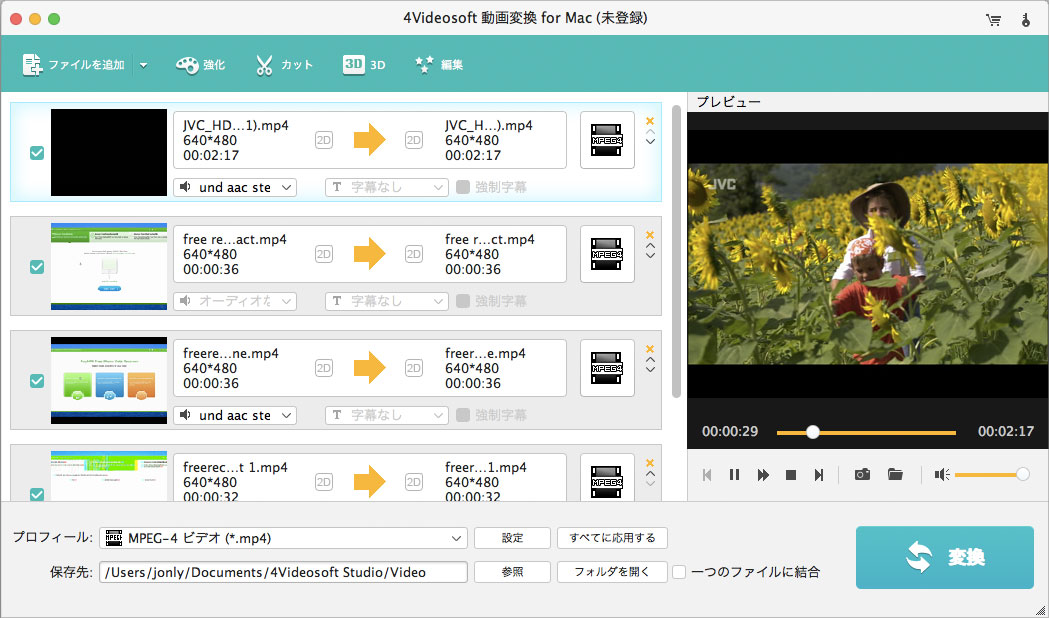This screenshot has width=1049, height=618.
Task: Open the 3D settings tool
Action: pos(364,64)
